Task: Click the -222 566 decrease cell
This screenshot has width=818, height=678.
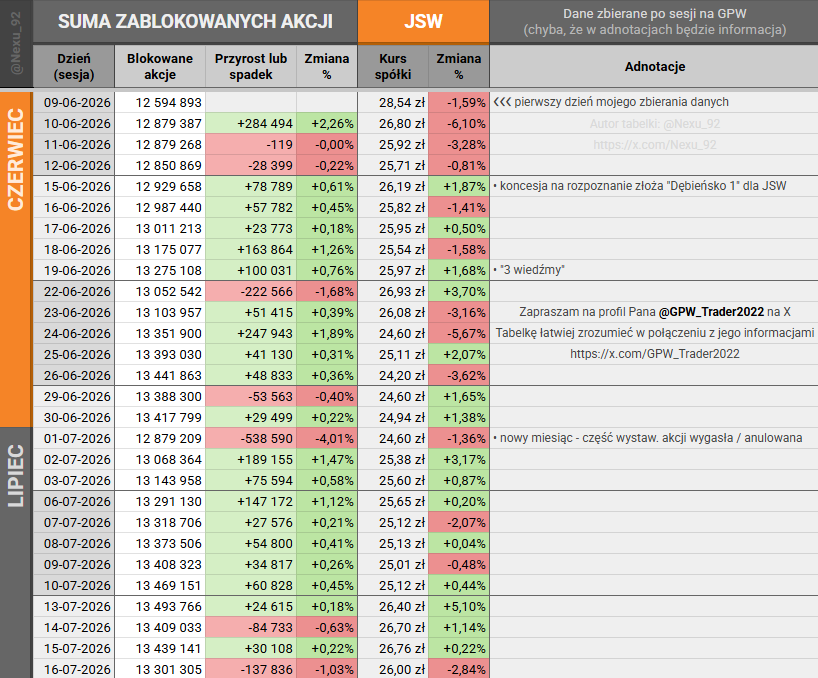Action: tap(251, 292)
